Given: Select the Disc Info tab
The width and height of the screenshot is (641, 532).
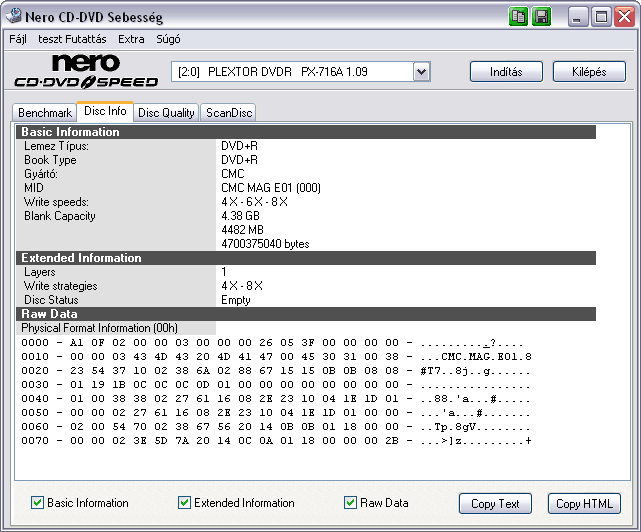Looking at the screenshot, I should (105, 111).
